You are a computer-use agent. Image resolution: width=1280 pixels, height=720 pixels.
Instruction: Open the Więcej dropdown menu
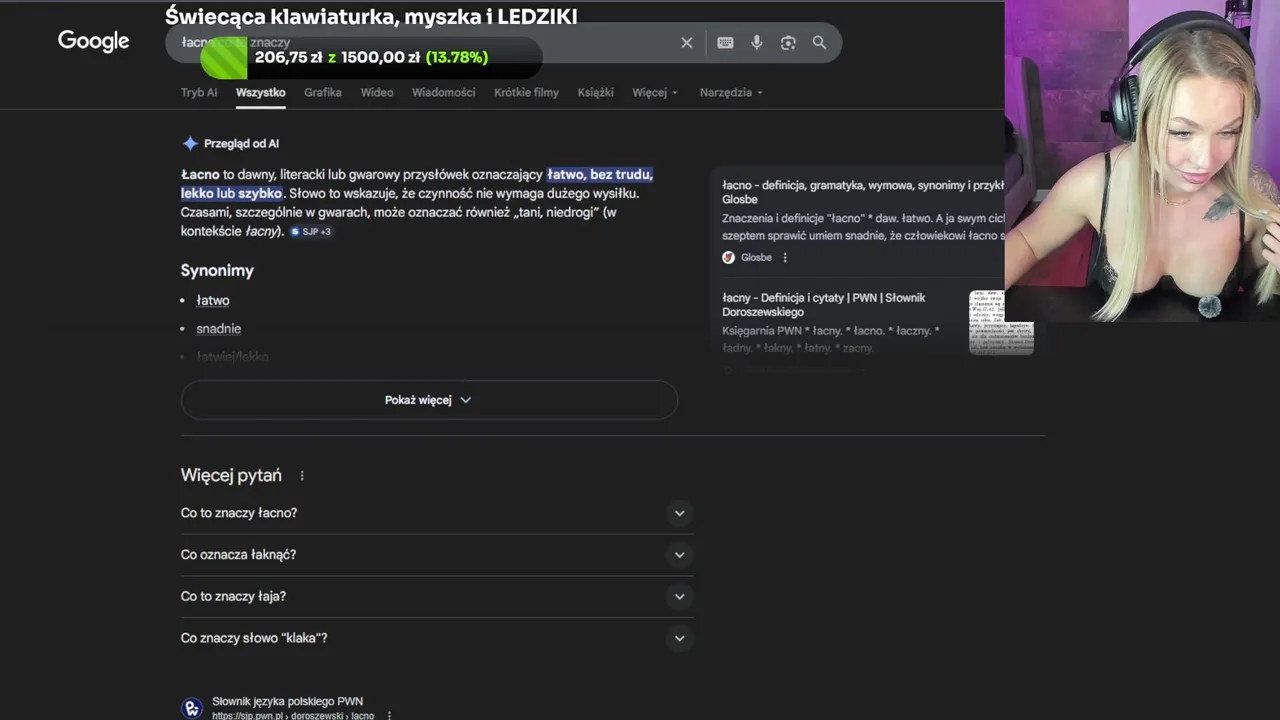point(655,92)
